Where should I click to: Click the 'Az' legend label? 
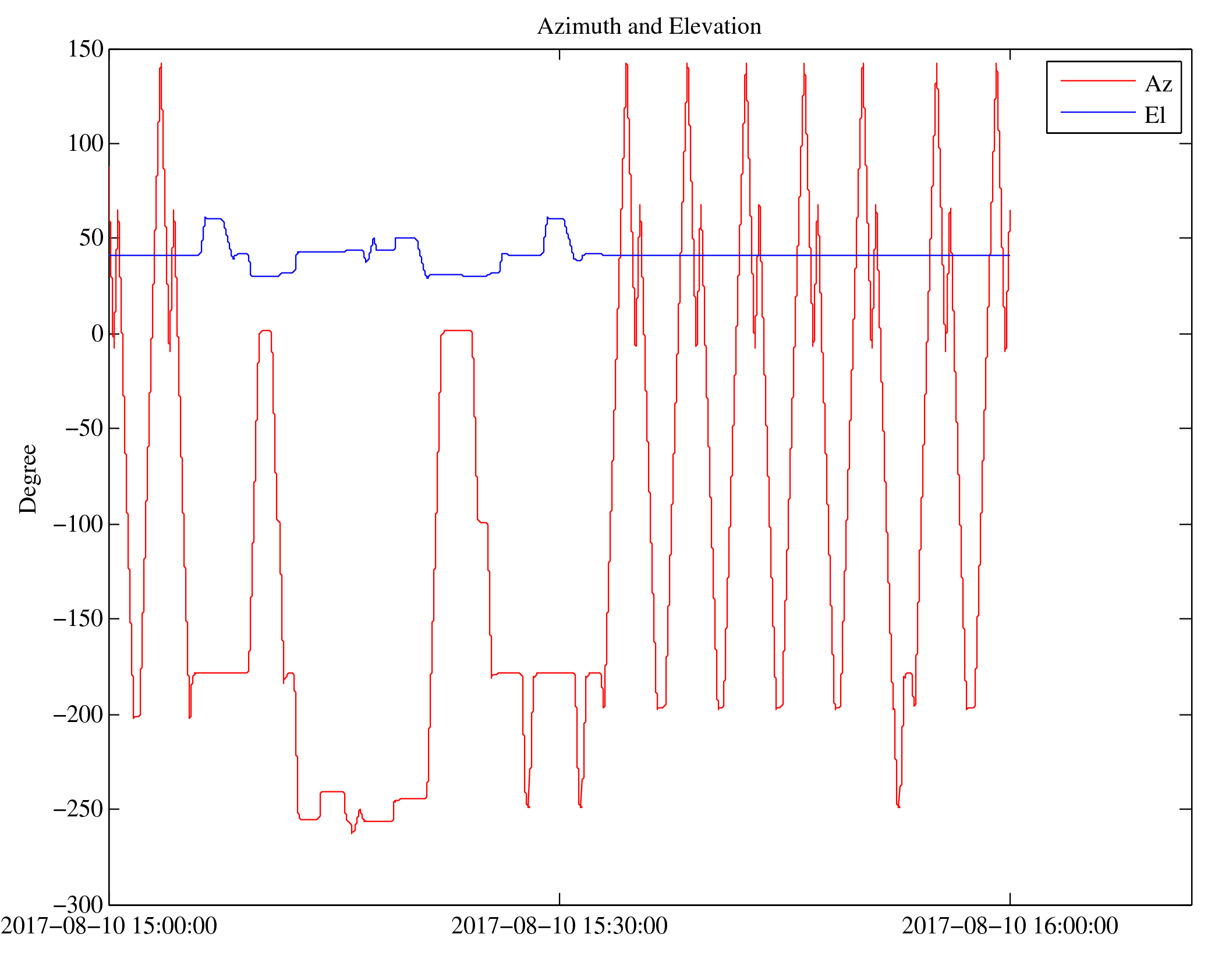[1159, 84]
